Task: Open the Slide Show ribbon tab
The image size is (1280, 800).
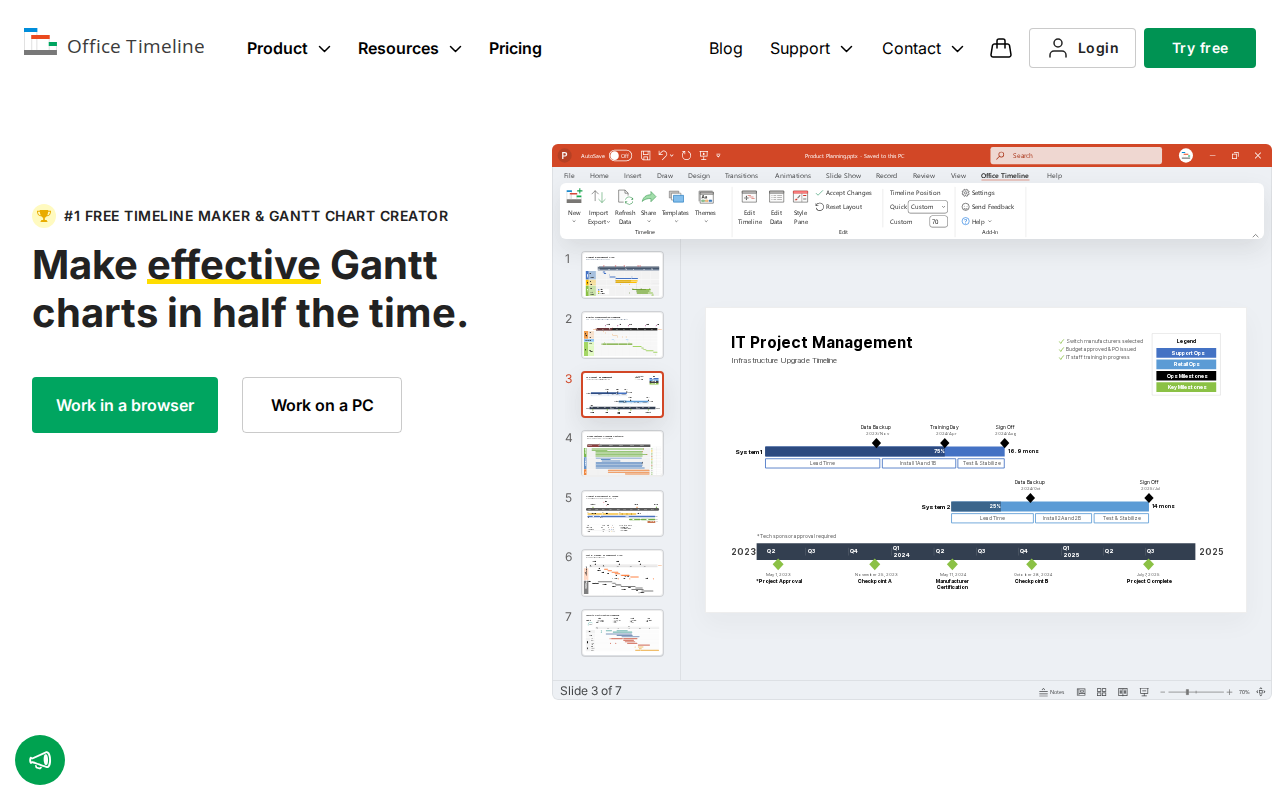Action: 843,176
